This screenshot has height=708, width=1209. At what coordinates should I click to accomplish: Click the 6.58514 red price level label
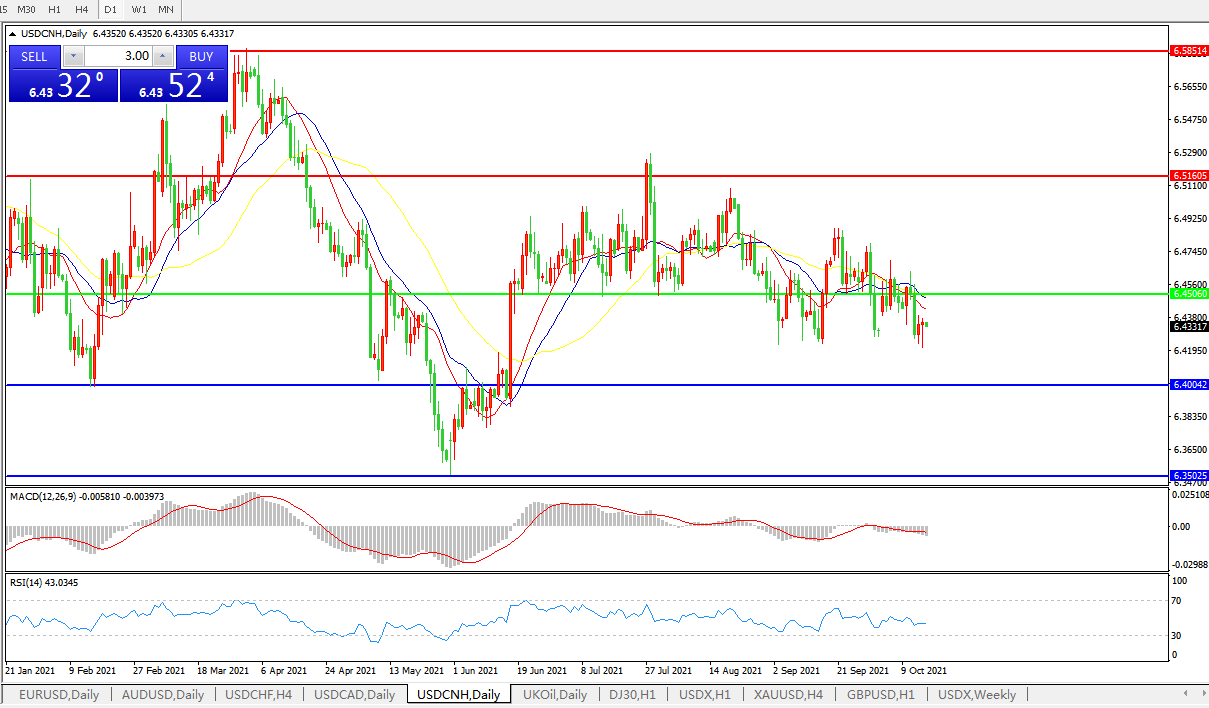pos(1188,49)
